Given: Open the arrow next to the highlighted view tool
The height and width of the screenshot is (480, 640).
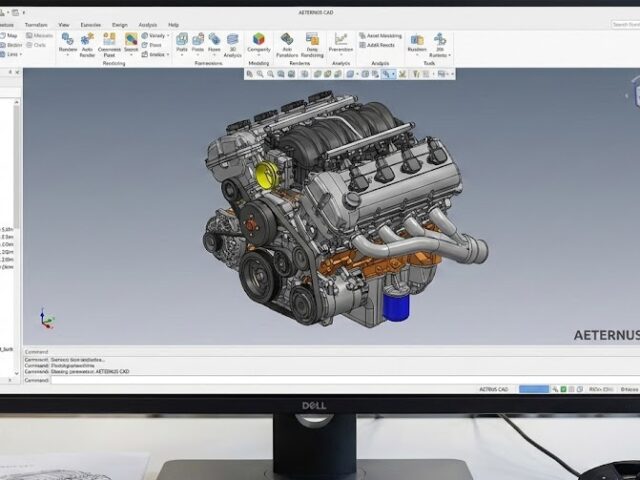Looking at the screenshot, I should pos(393,74).
